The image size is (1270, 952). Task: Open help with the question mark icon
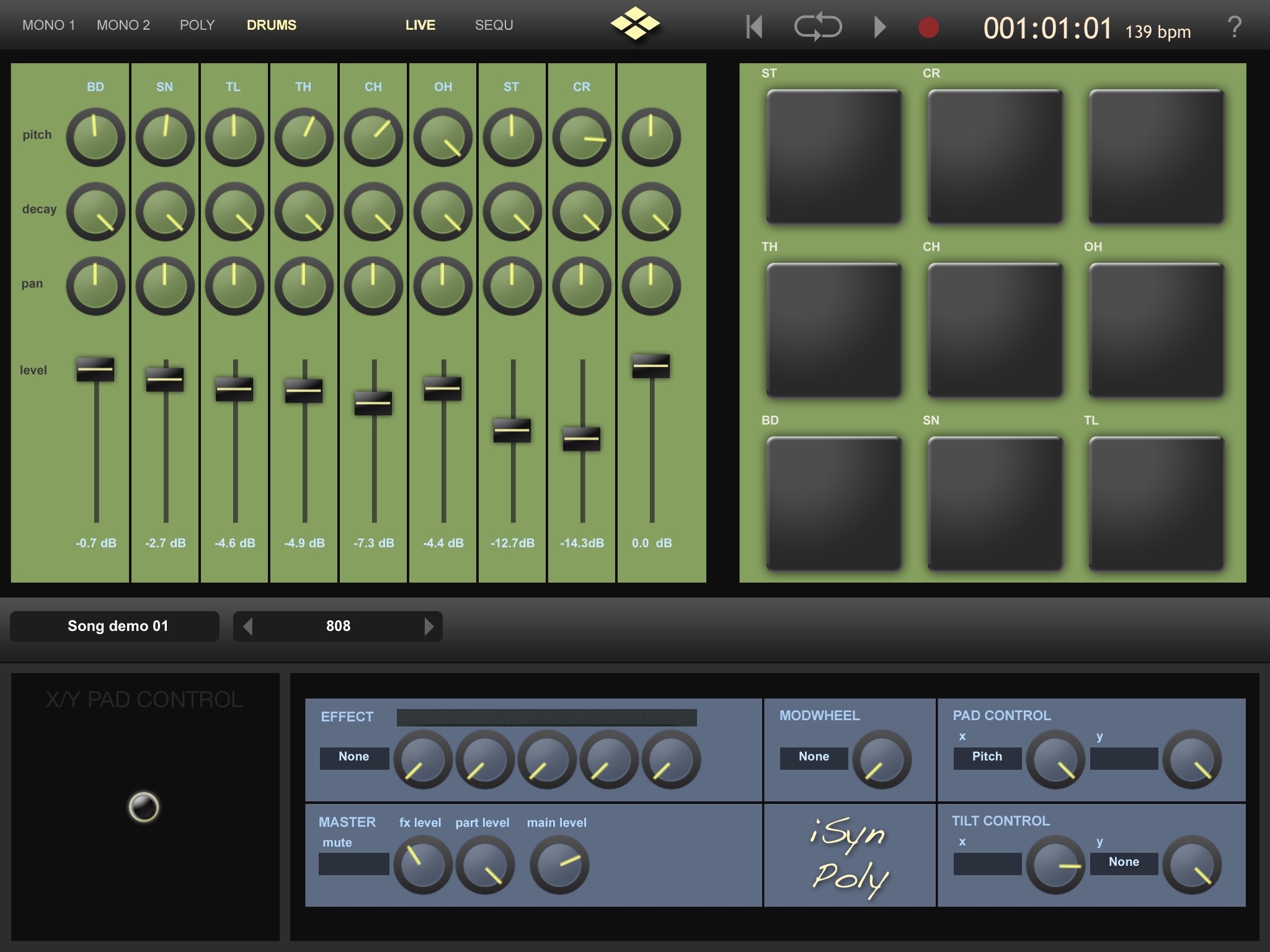1234,27
